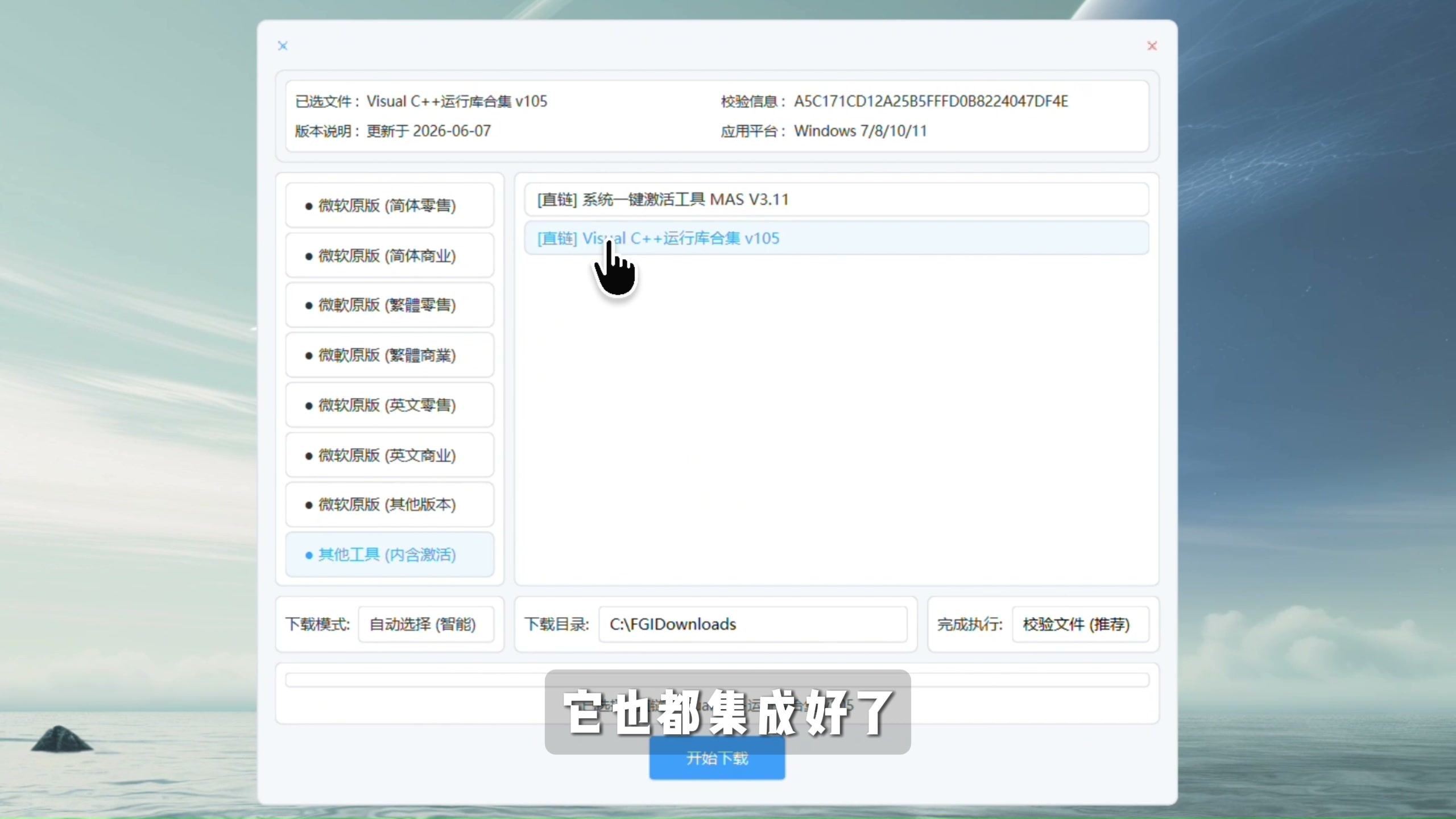Click the download progress bar
Image resolution: width=1456 pixels, height=819 pixels.
(717, 680)
